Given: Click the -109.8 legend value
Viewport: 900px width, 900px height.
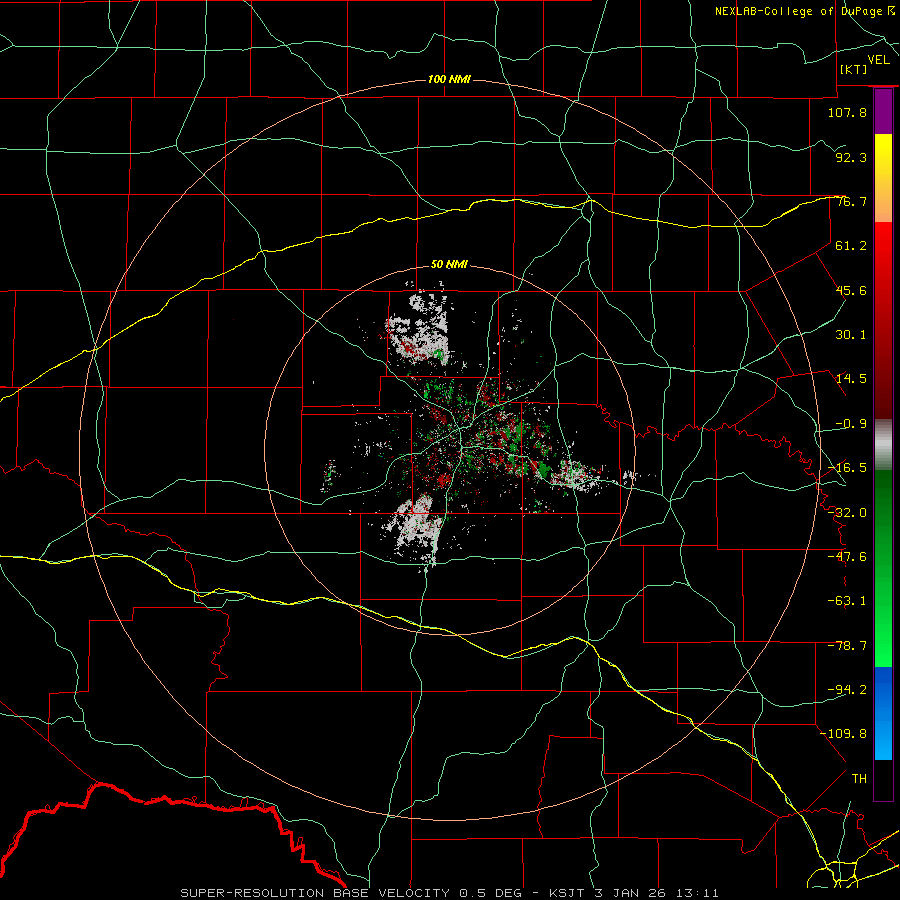Looking at the screenshot, I should pyautogui.click(x=843, y=734).
